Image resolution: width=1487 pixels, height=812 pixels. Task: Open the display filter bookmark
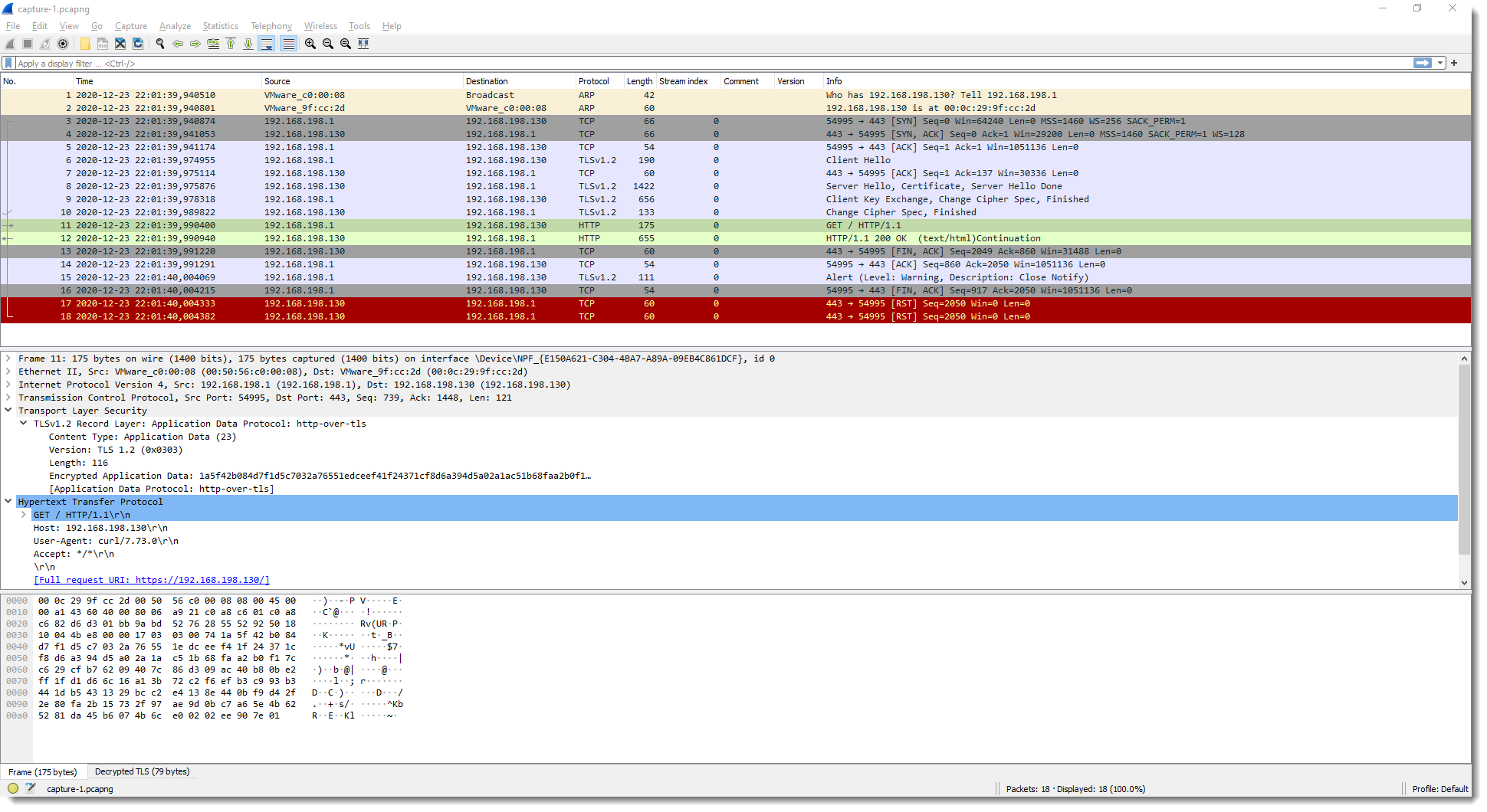(8, 64)
